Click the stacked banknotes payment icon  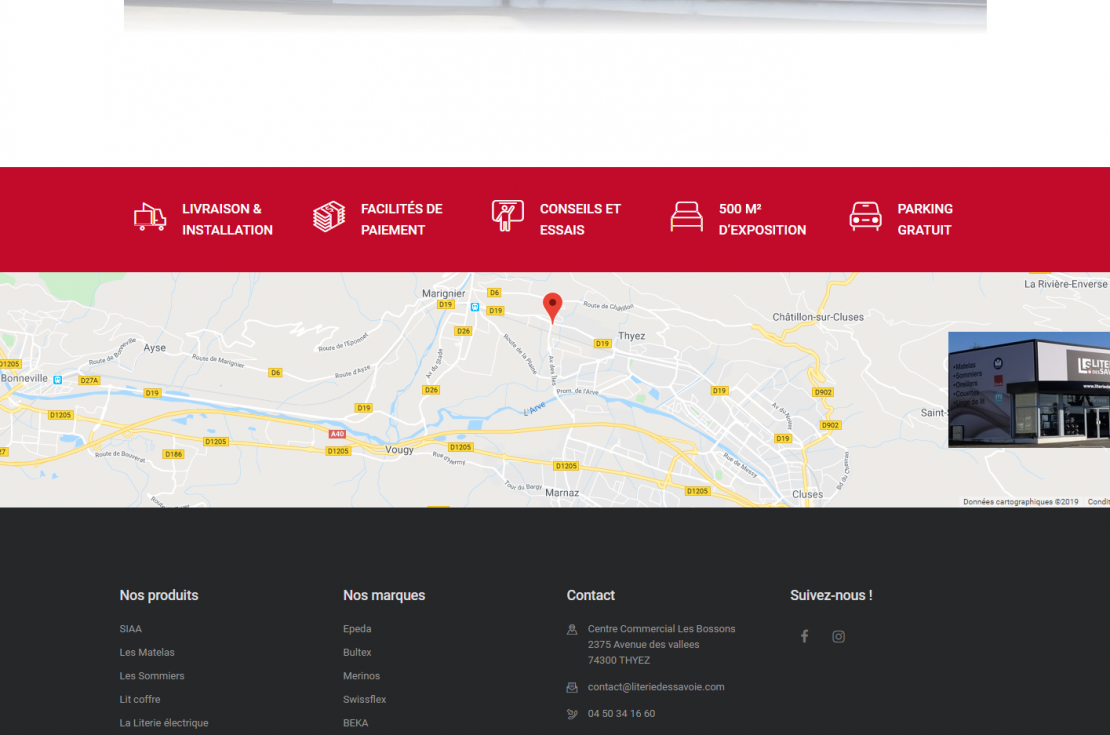point(329,217)
